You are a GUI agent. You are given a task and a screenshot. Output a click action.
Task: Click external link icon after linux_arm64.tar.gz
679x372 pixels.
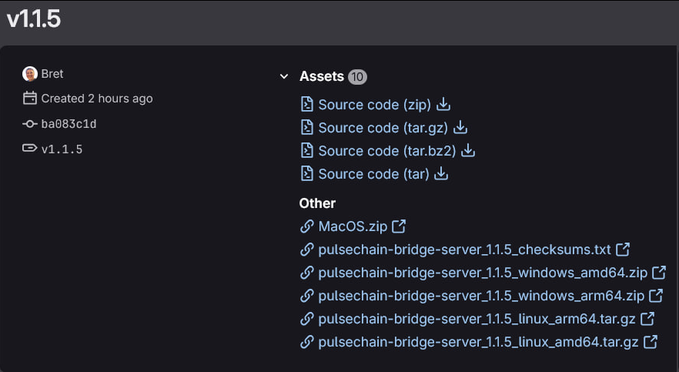[647, 319]
